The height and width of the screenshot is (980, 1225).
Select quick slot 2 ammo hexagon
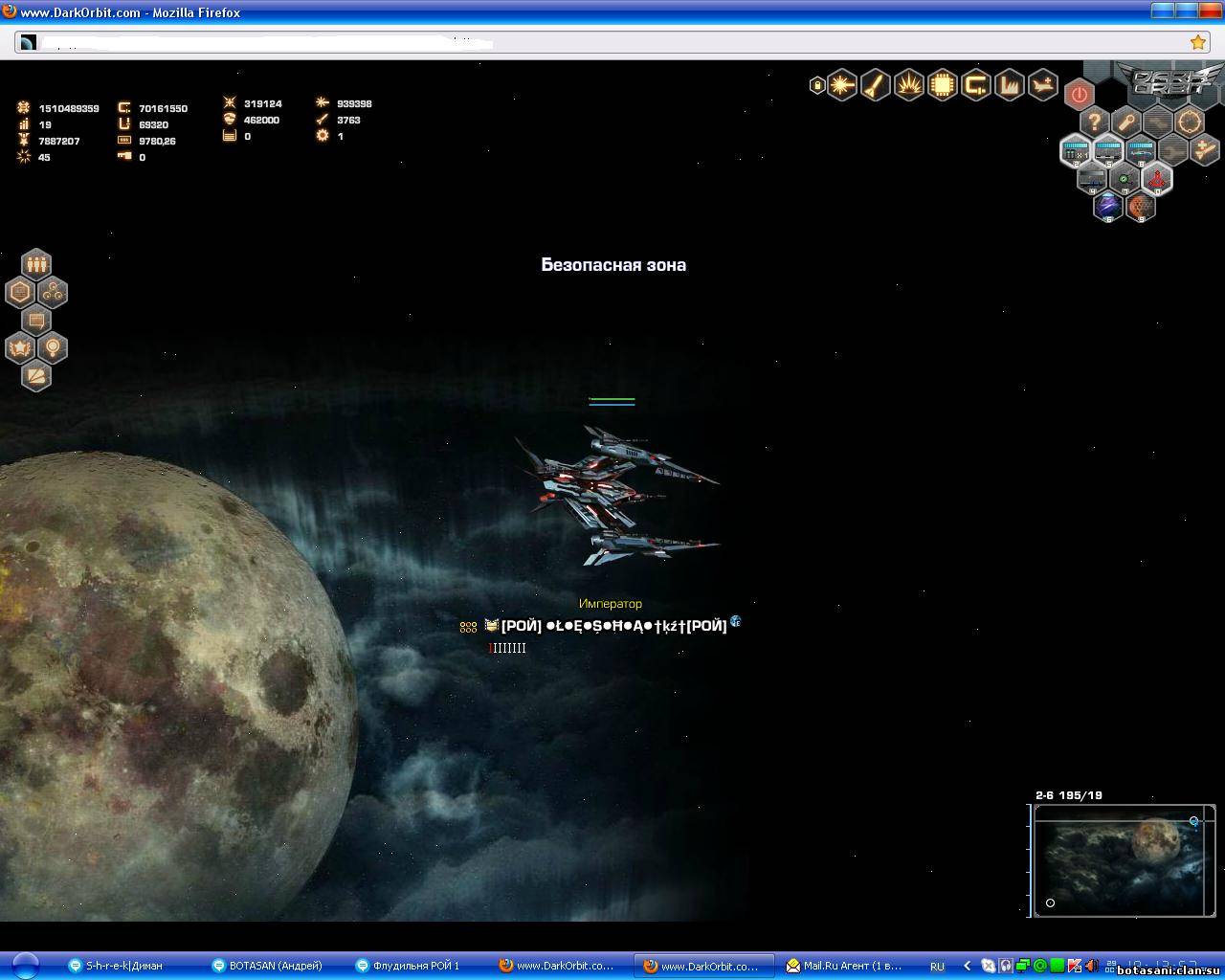1077,150
